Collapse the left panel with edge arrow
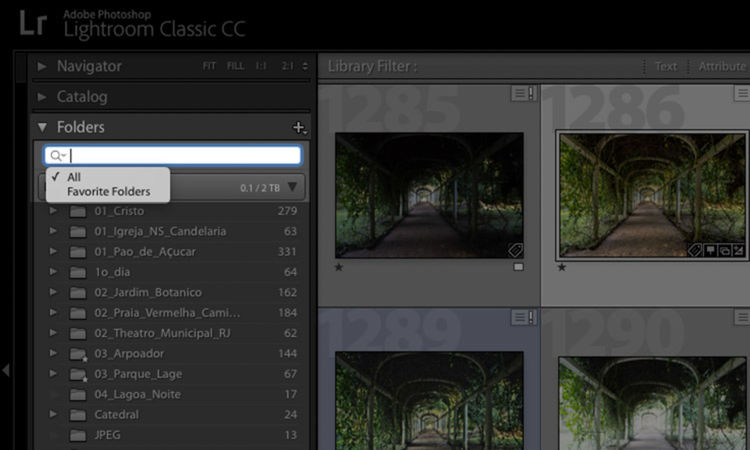 click(6, 370)
